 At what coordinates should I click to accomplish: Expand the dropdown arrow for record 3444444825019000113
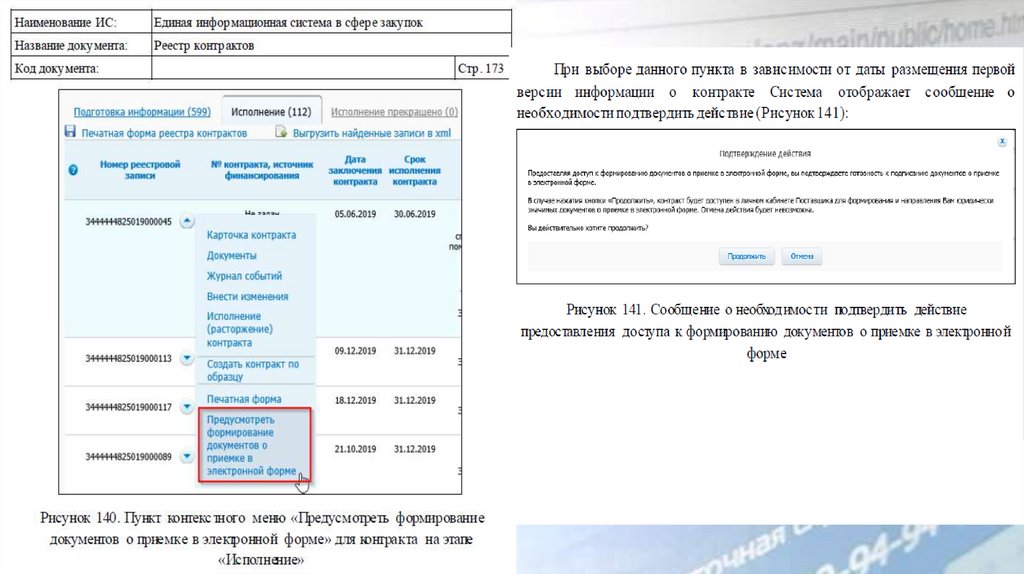[x=186, y=358]
